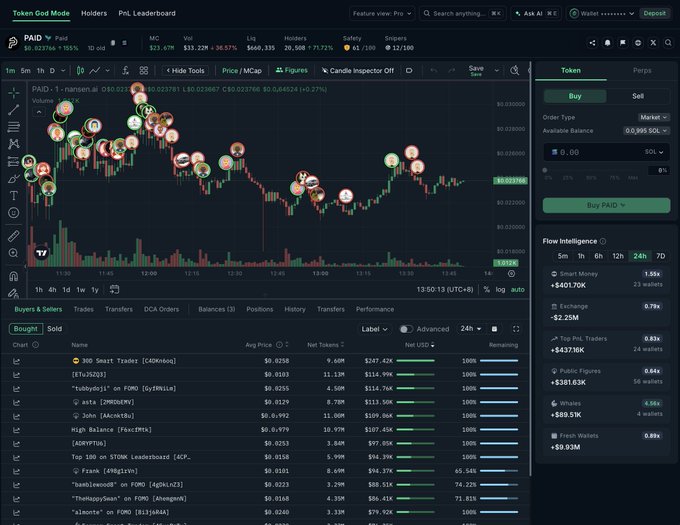Click the buy amount percentage slider handle

pos(545,170)
